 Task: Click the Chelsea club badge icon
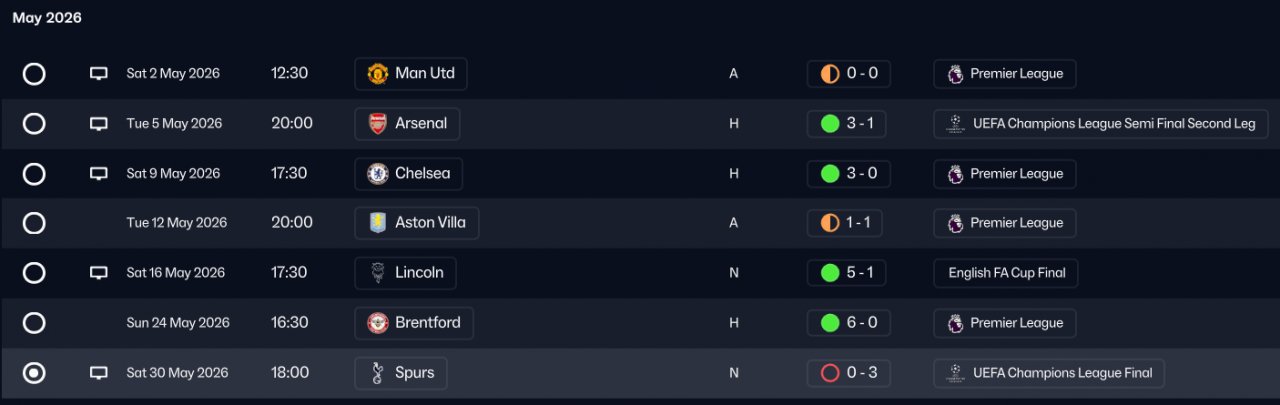click(x=377, y=174)
